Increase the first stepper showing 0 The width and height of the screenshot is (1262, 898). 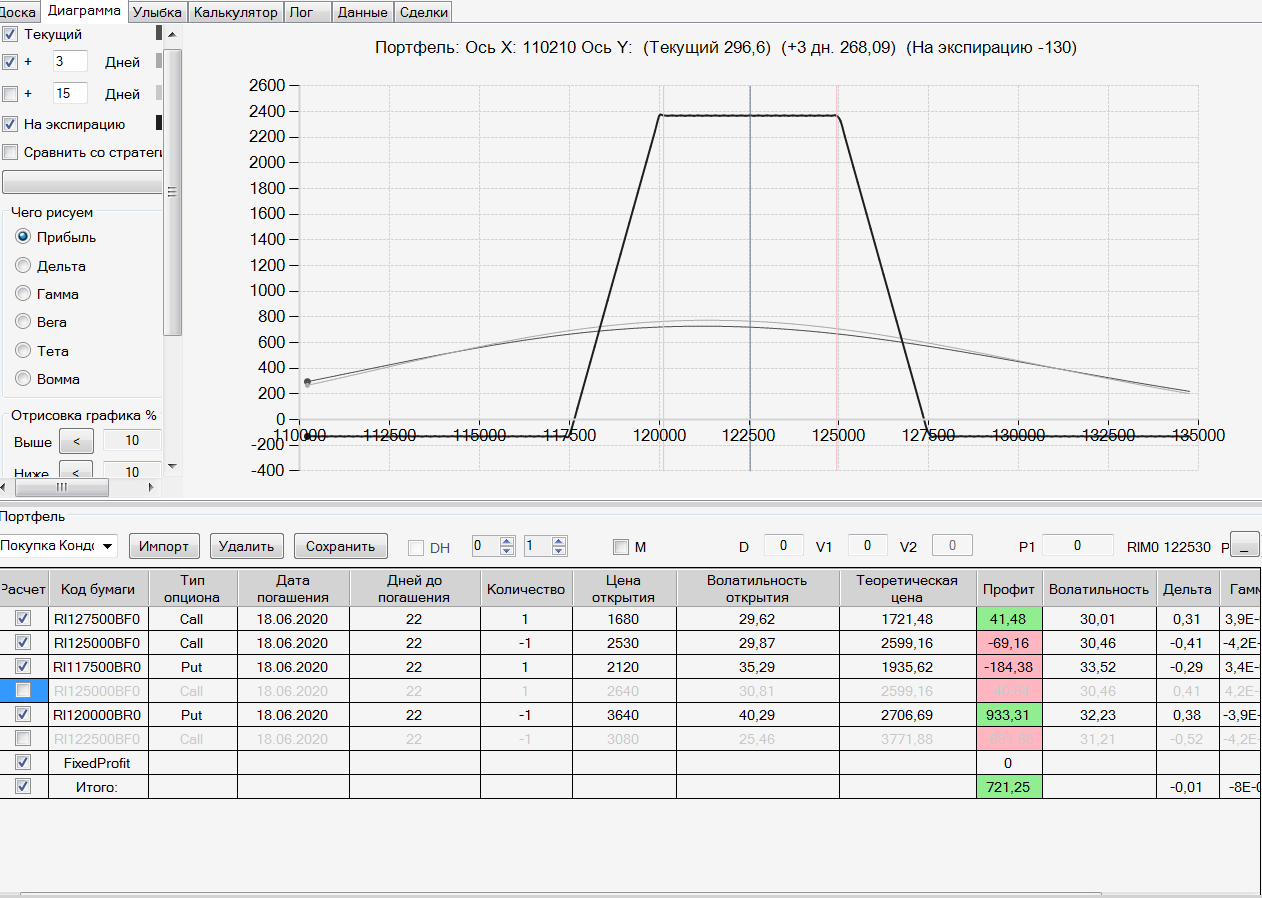[507, 541]
